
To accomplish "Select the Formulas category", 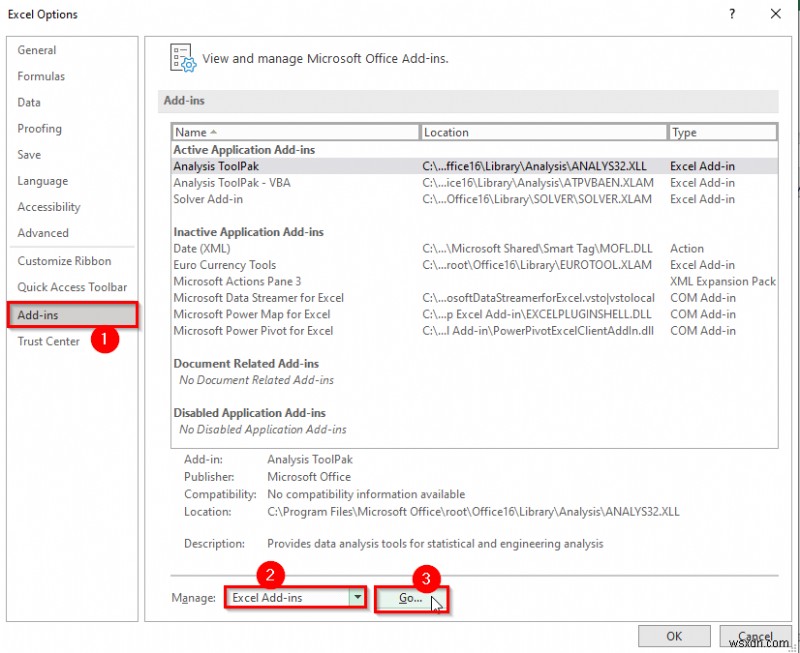I will 41,76.
